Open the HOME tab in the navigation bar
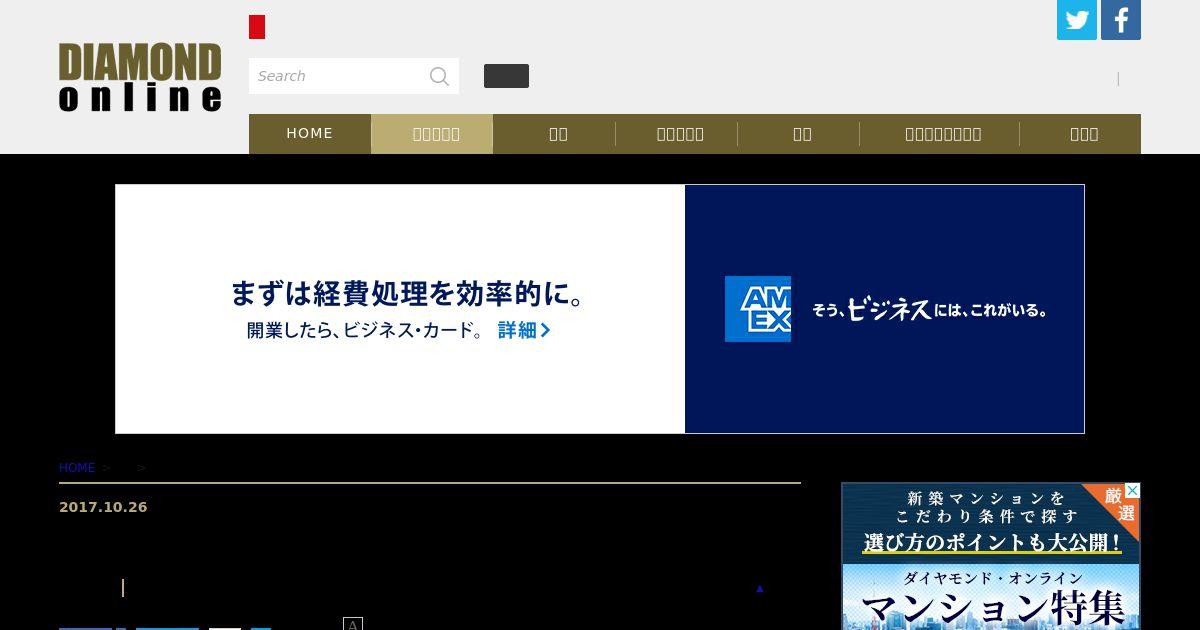This screenshot has height=630, width=1200. 310,133
